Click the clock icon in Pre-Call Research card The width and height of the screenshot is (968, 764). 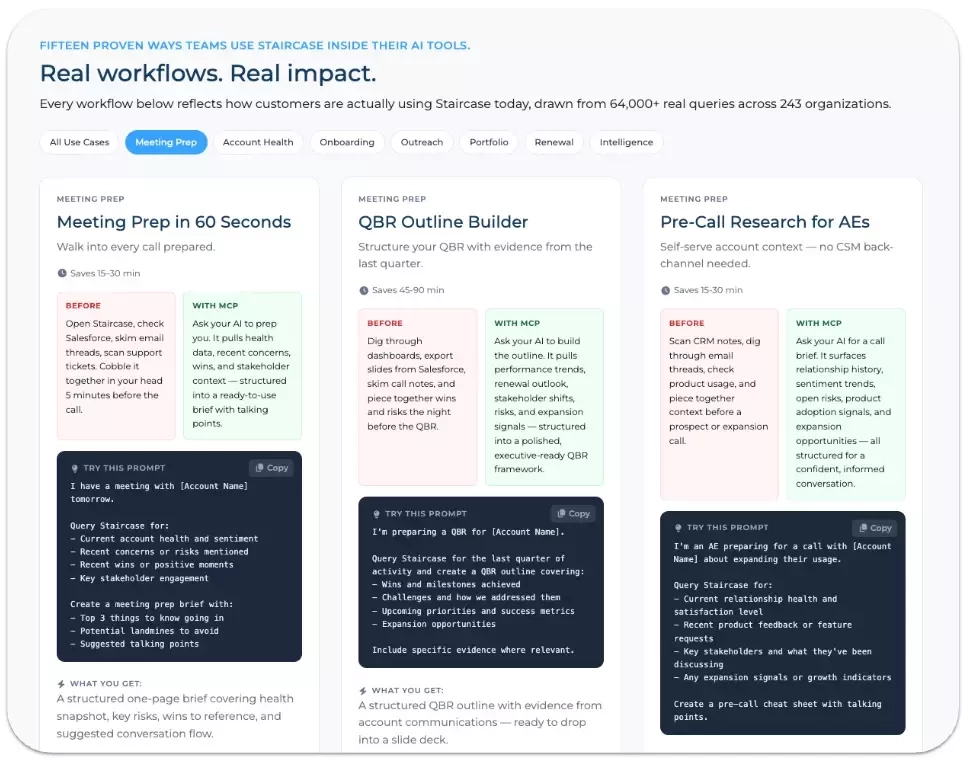point(666,290)
